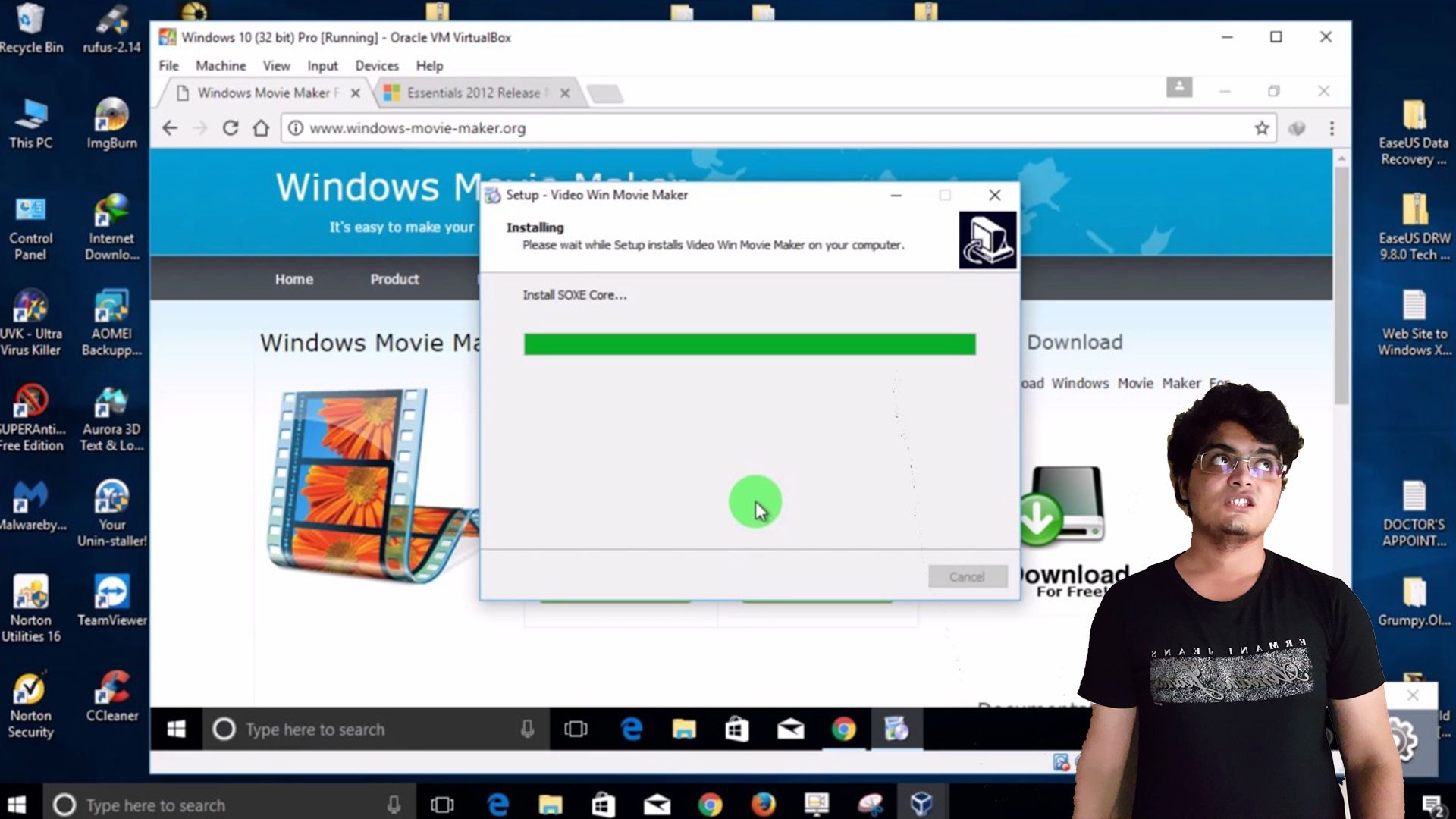This screenshot has height=819, width=1456.
Task: Open Norton Security desktop icon
Action: click(30, 704)
